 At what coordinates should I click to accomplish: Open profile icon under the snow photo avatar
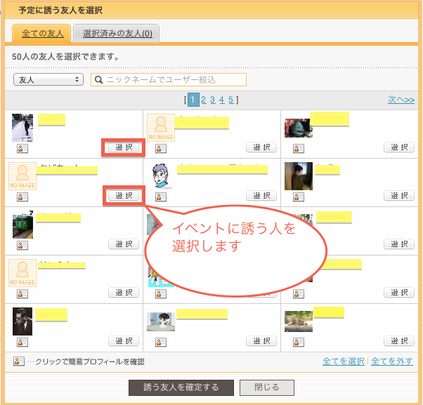pos(22,148)
